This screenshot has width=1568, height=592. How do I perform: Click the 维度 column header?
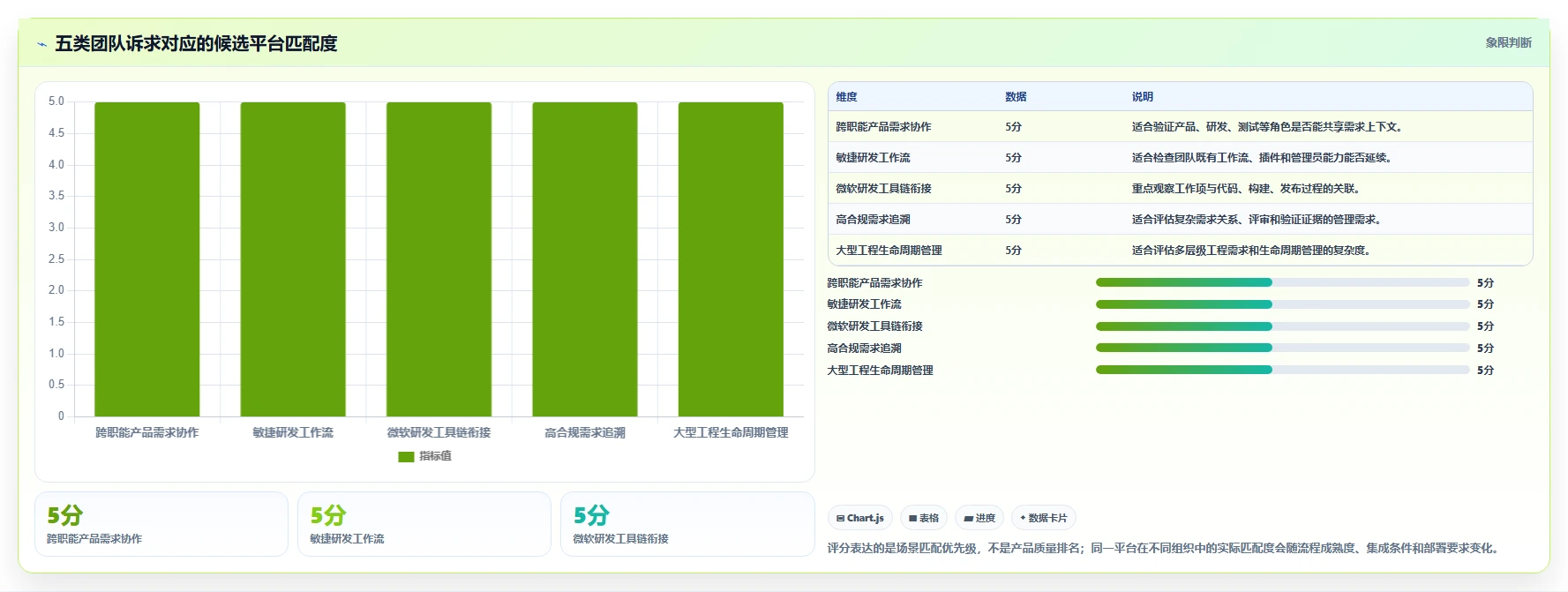click(x=846, y=97)
